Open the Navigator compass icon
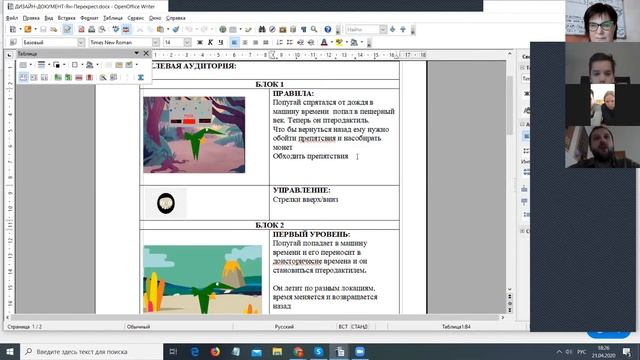Image resolution: width=640 pixels, height=360 pixels. [272, 29]
